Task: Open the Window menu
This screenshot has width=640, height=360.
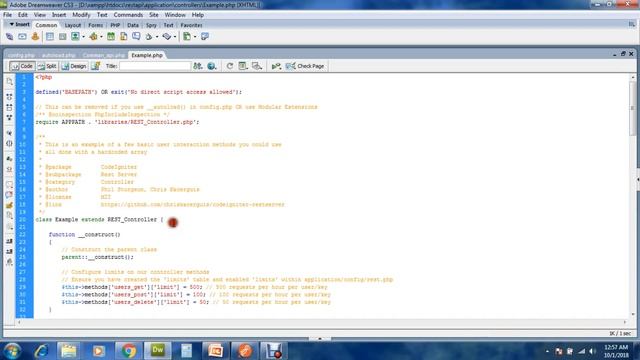Action: pyautogui.click(x=175, y=15)
